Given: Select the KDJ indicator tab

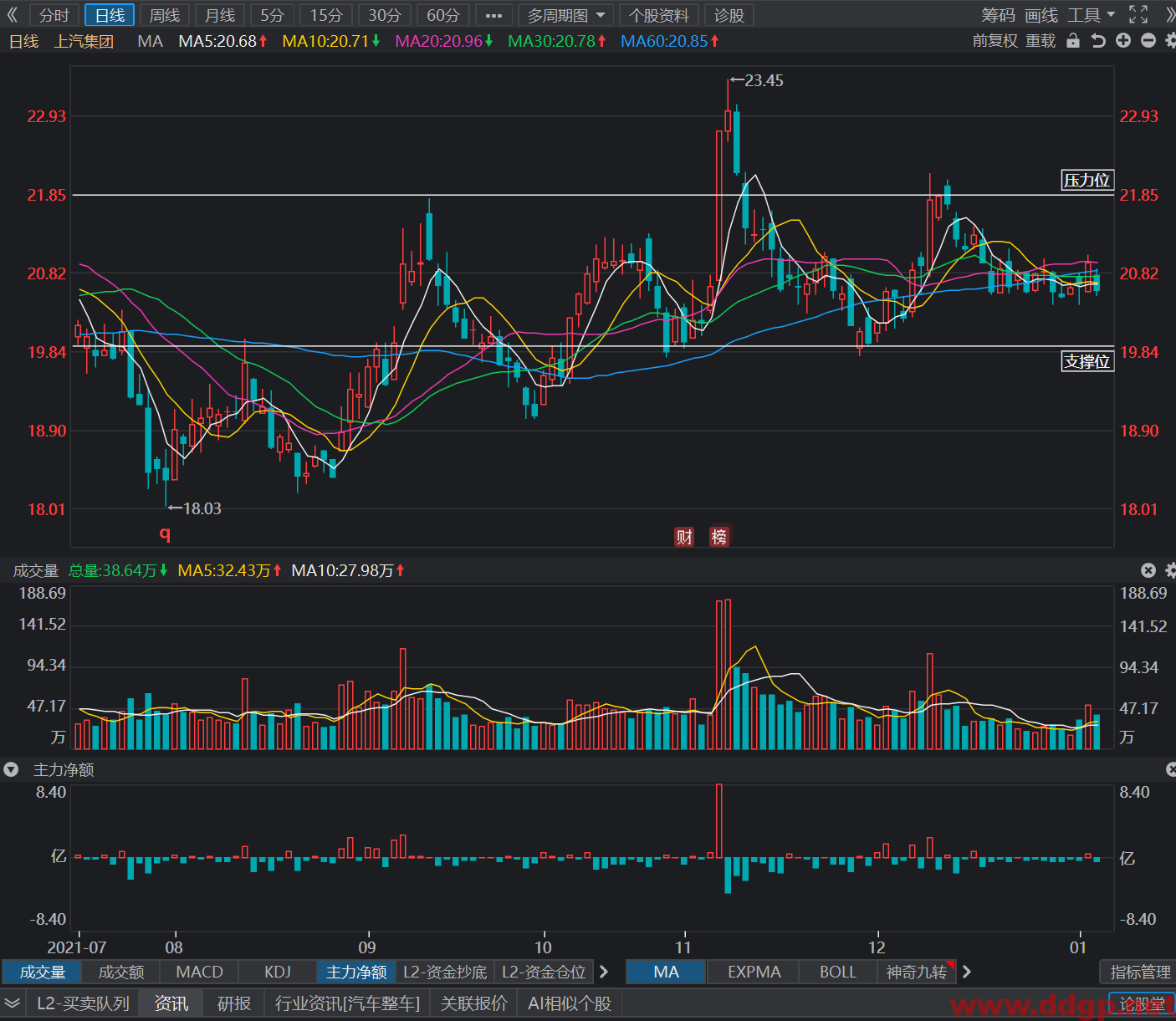Looking at the screenshot, I should [278, 972].
